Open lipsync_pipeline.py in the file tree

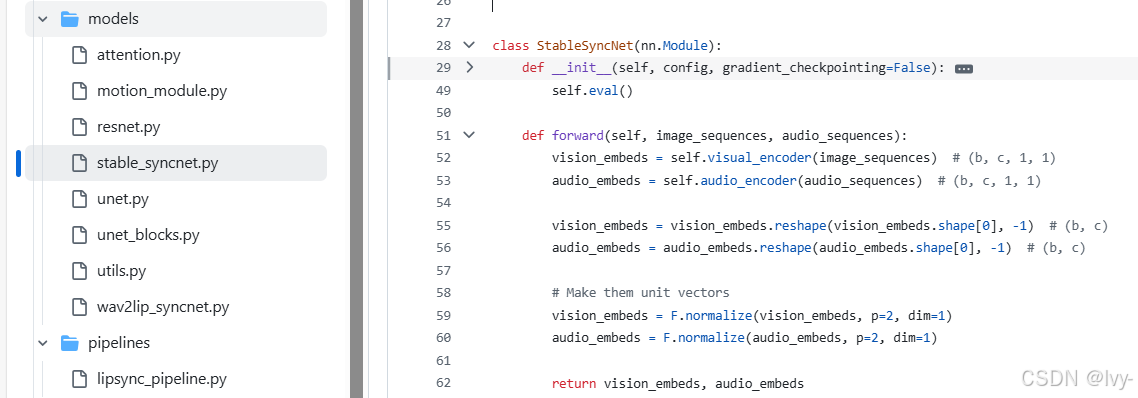coord(162,378)
